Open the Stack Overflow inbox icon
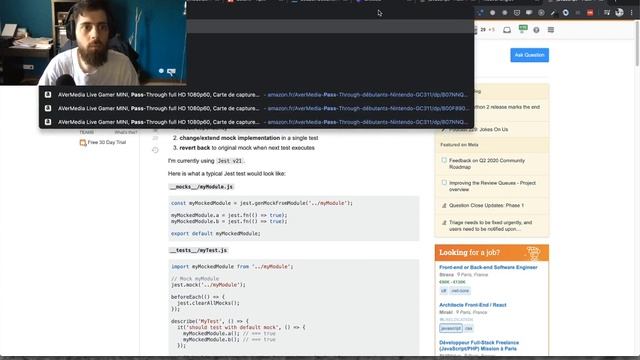 click(x=507, y=30)
